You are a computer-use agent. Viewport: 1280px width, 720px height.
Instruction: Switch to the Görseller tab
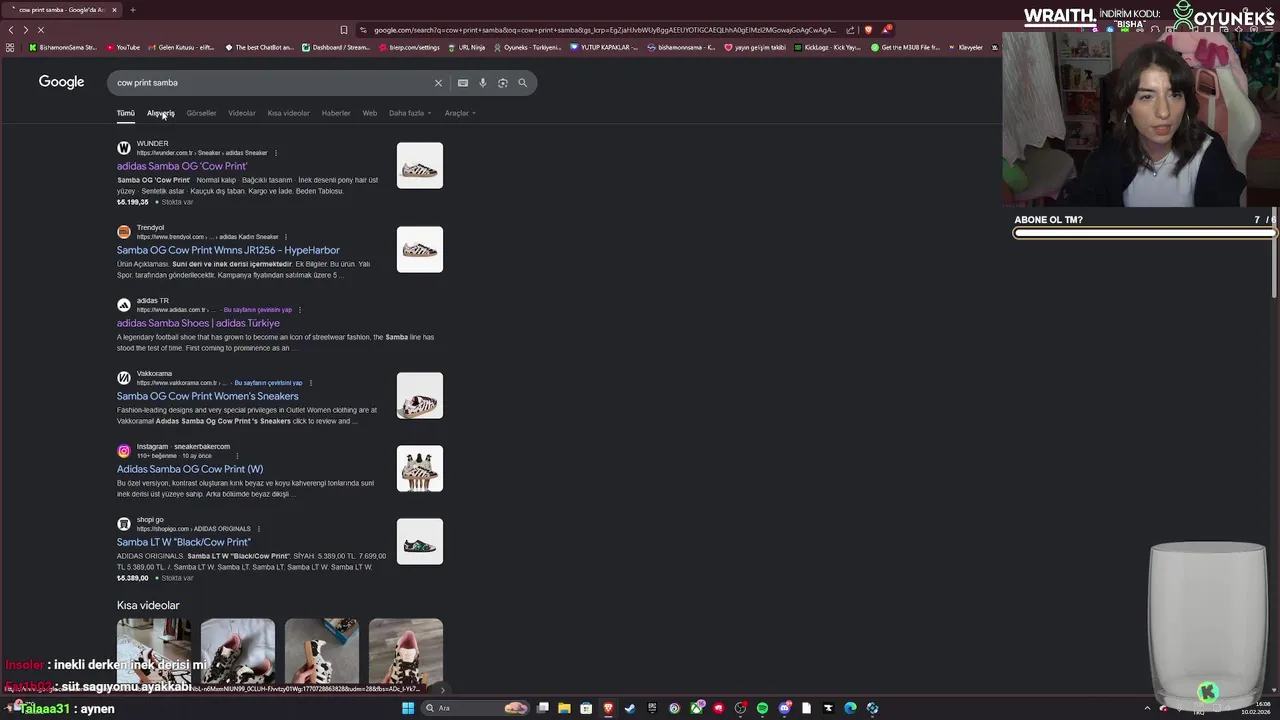201,113
